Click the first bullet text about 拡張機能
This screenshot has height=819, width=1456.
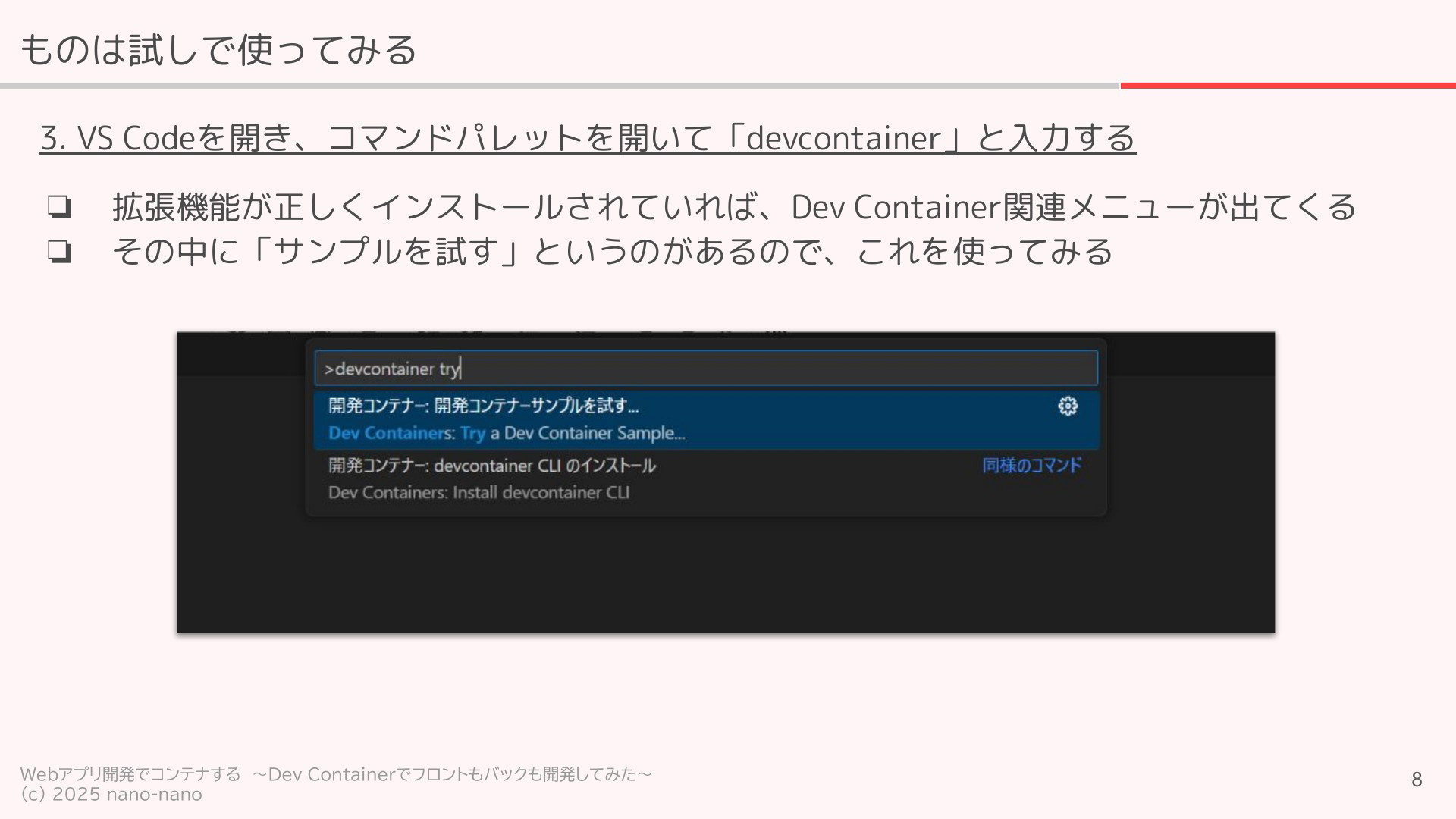(734, 207)
